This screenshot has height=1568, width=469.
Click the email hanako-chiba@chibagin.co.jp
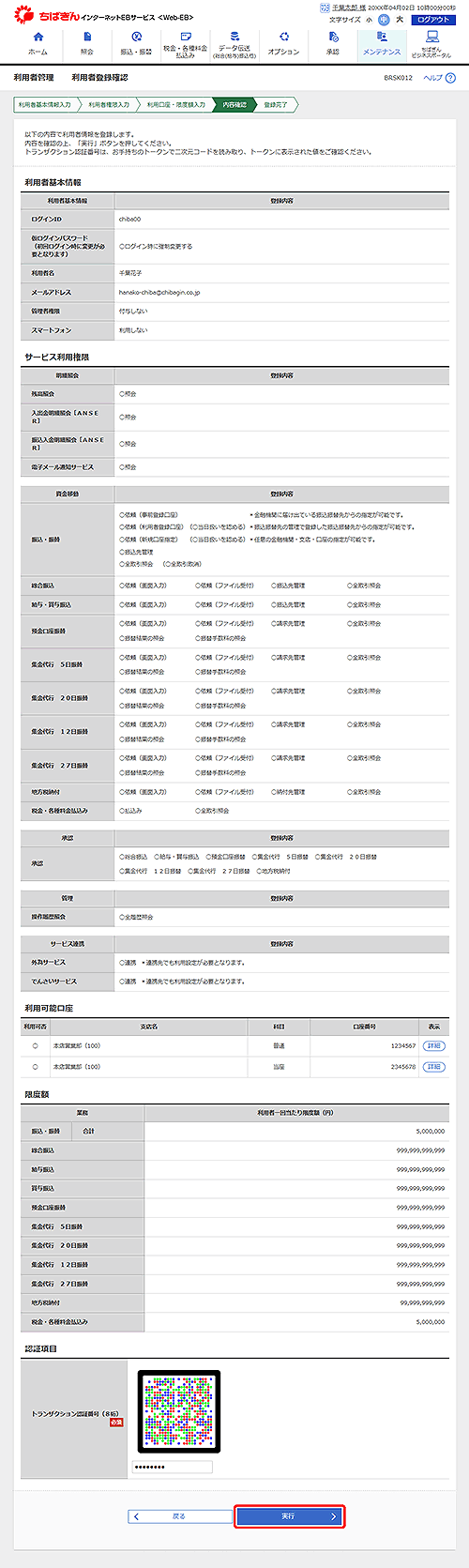coord(159,293)
